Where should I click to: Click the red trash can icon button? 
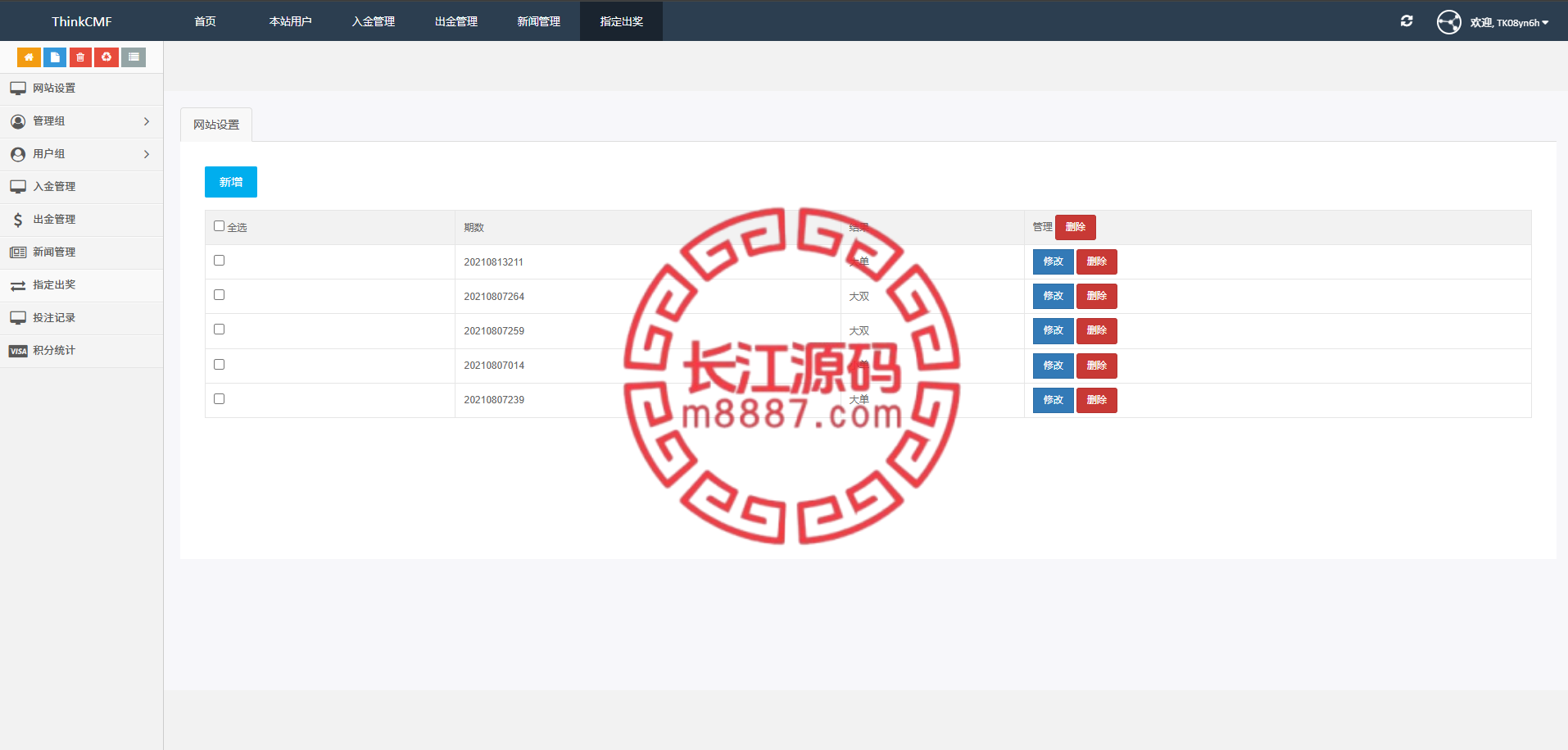pyautogui.click(x=80, y=57)
